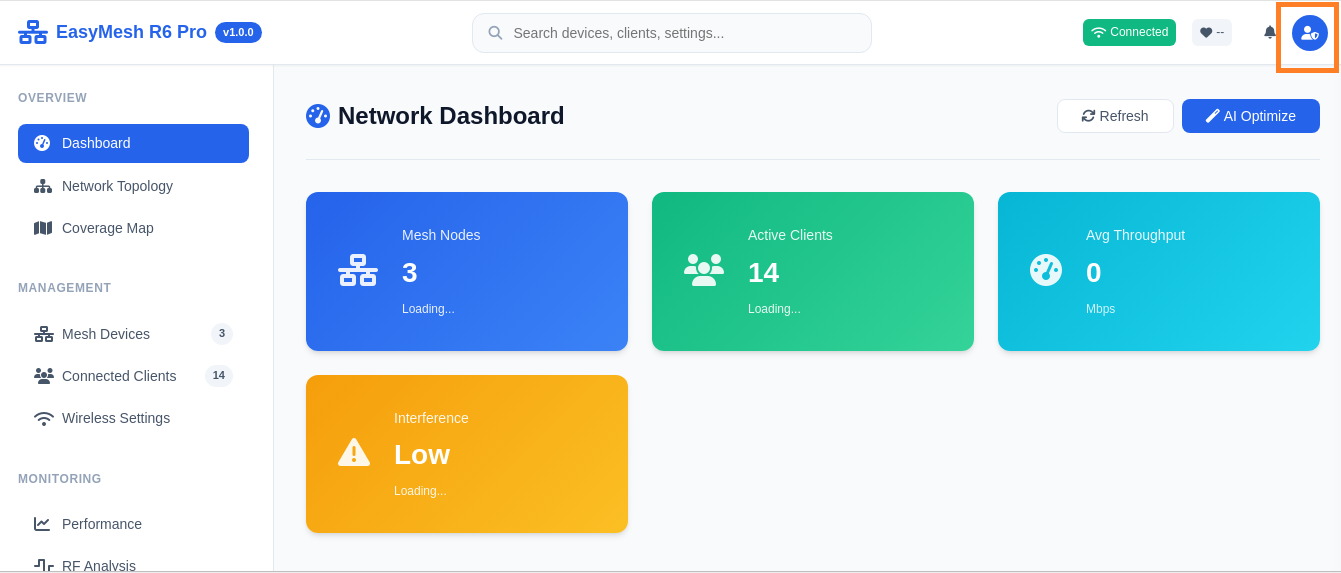Click the Avg Throughput card gauge icon

click(x=1046, y=270)
